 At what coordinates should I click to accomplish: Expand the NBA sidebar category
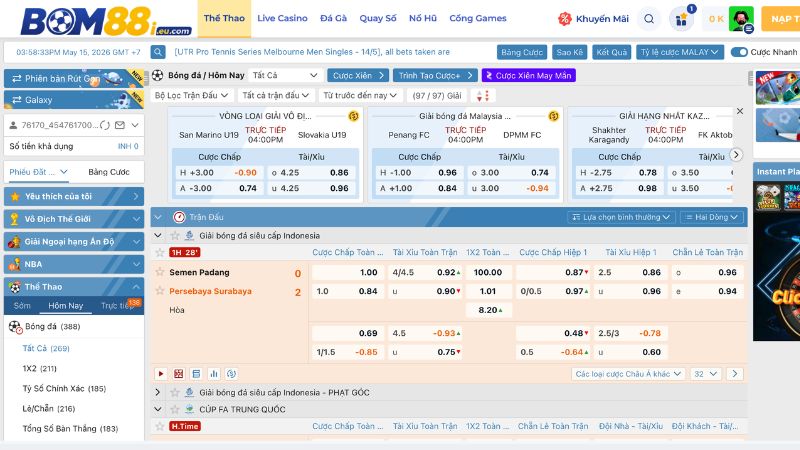74,264
